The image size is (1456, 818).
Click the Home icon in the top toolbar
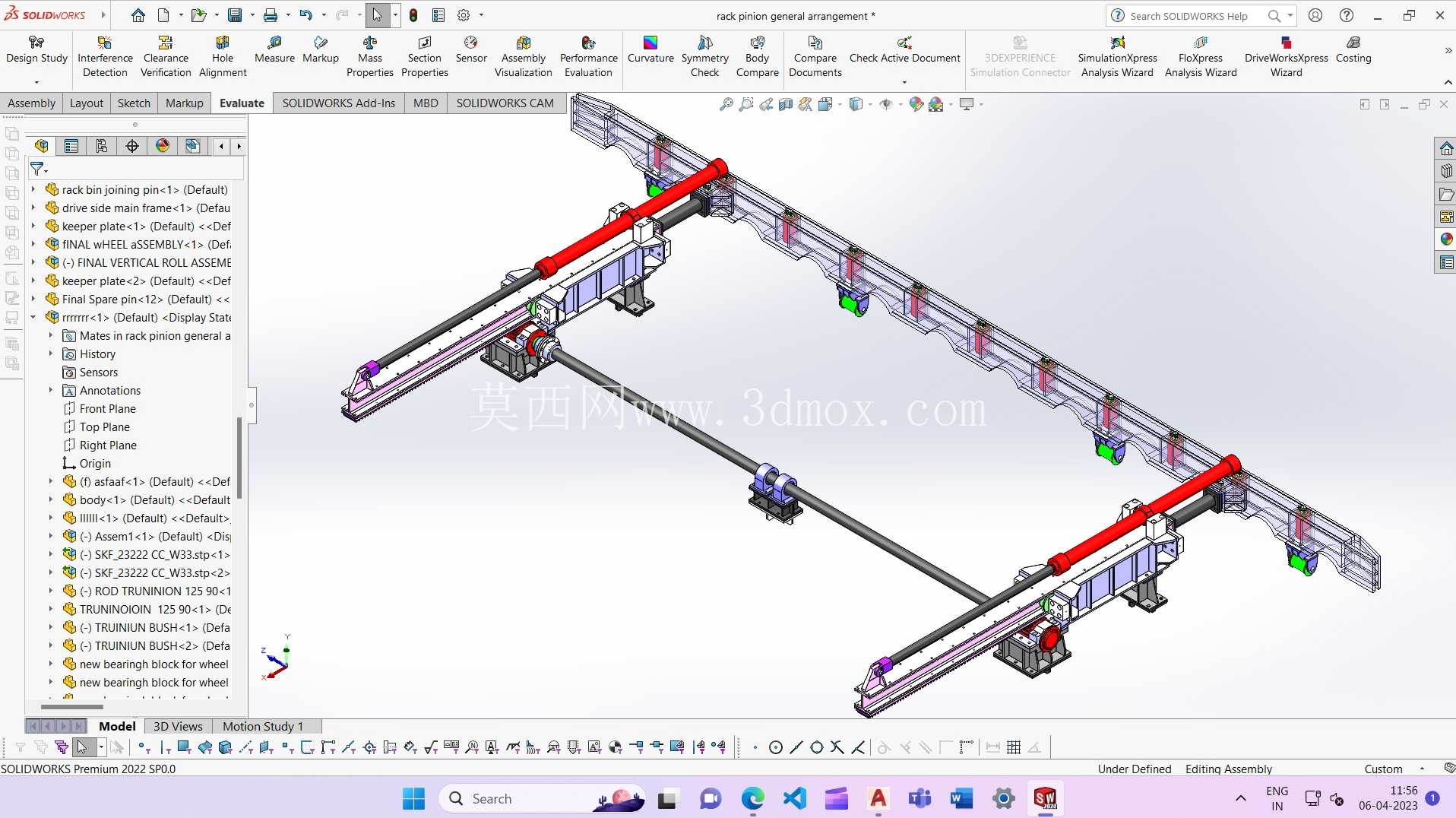pyautogui.click(x=138, y=15)
